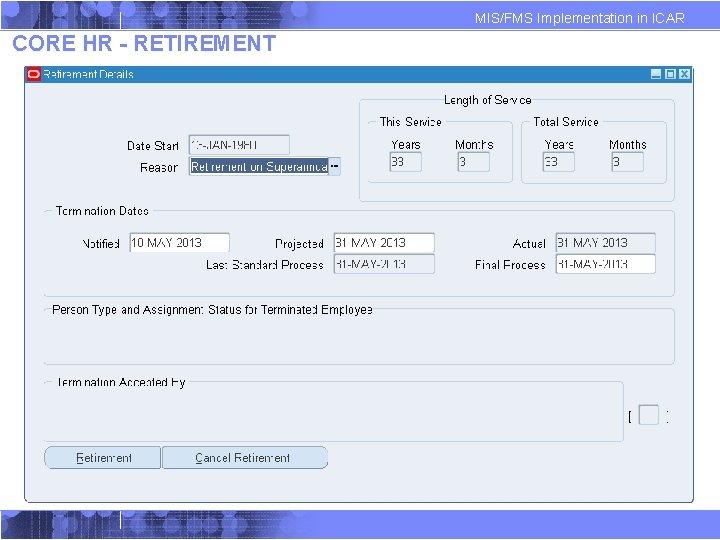Screen dimensions: 720x540
Task: Minimize the Retirement Details window
Action: pyautogui.click(x=656, y=74)
